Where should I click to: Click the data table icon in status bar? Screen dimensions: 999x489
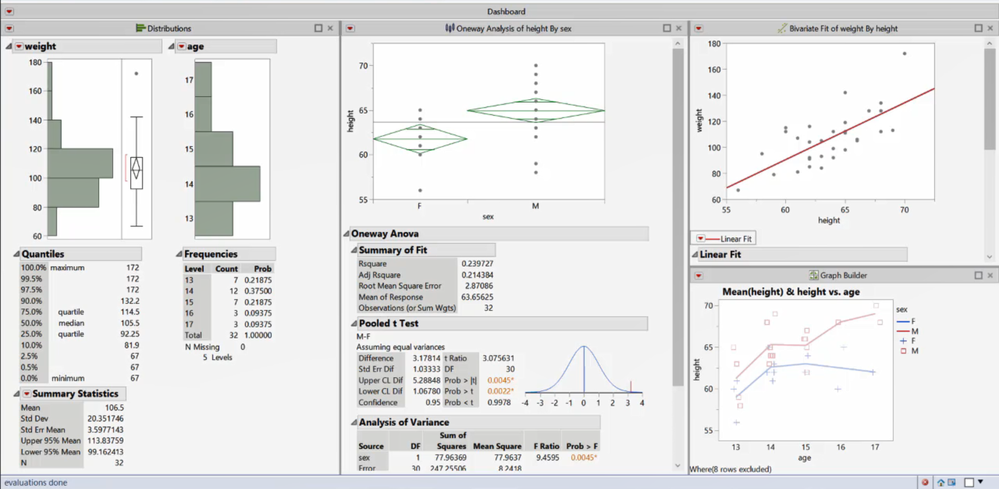(951, 483)
